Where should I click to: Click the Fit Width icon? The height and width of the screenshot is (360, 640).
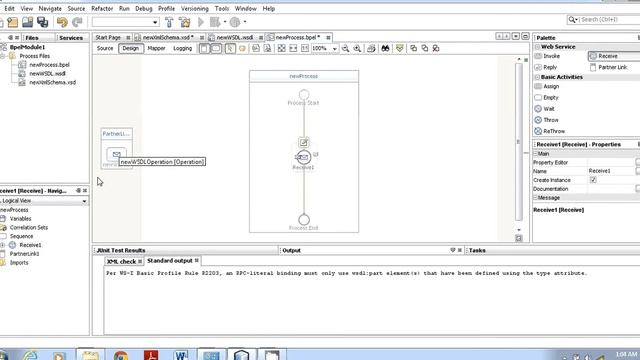point(293,49)
